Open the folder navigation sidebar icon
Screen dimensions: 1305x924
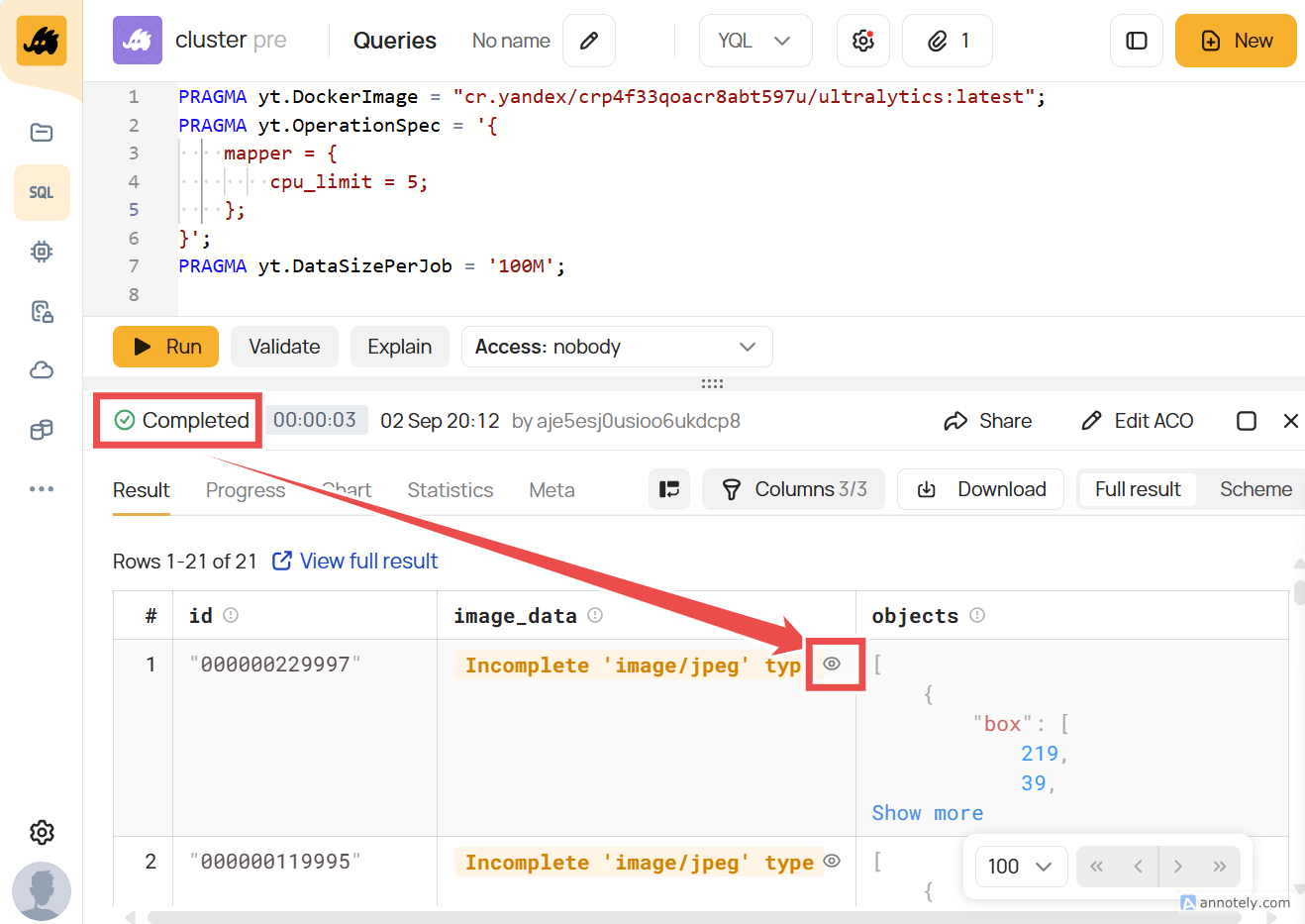tap(42, 133)
